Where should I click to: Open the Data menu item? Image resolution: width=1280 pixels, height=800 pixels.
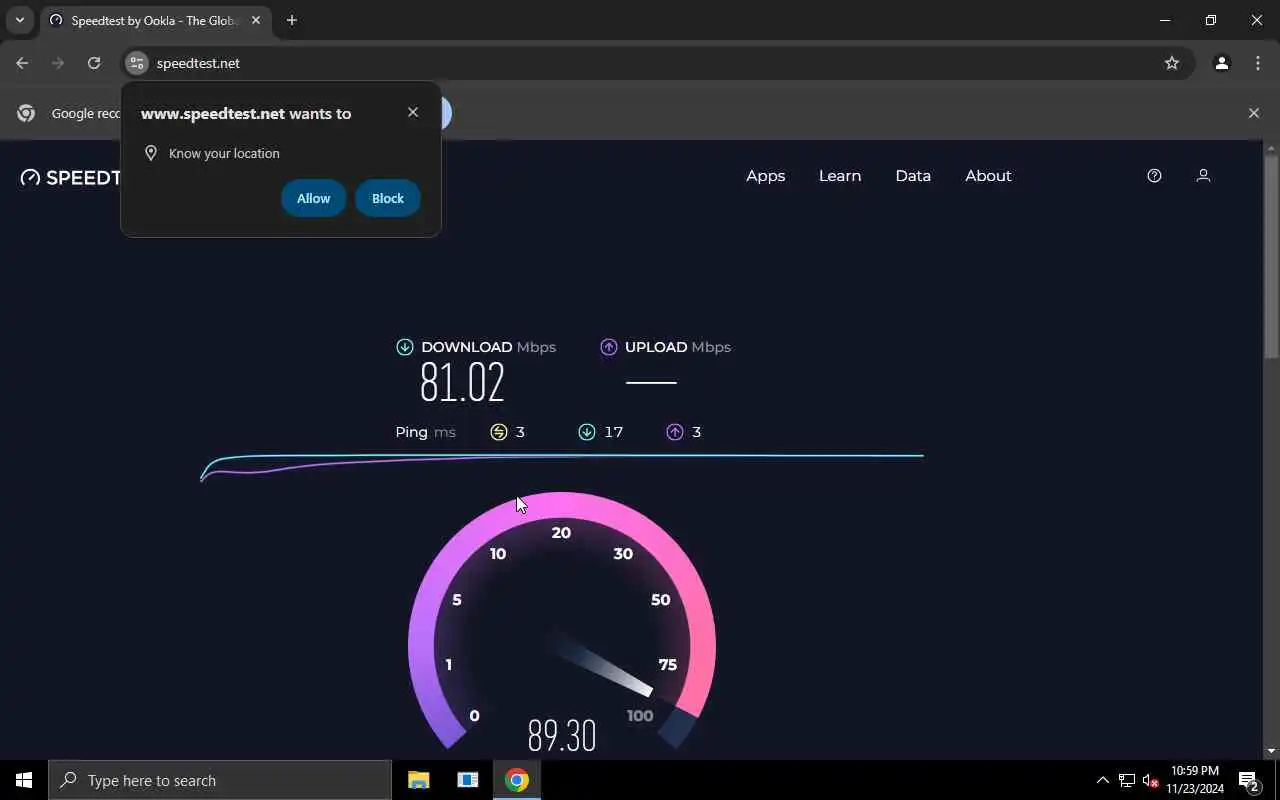click(x=913, y=175)
